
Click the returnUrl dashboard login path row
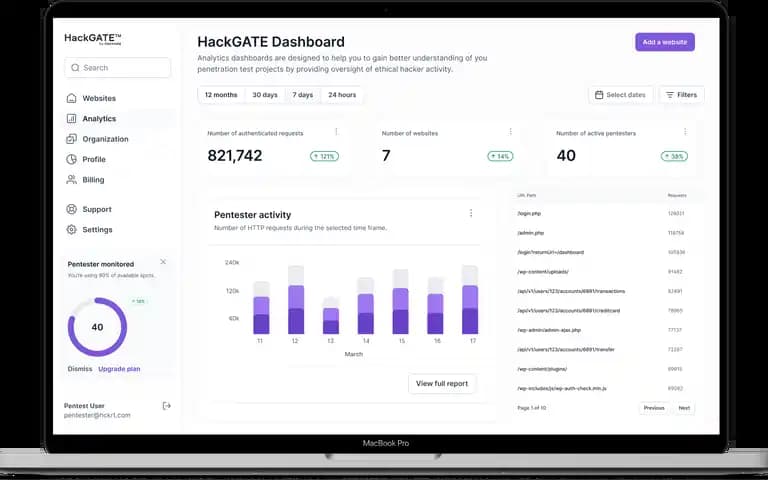click(x=605, y=252)
